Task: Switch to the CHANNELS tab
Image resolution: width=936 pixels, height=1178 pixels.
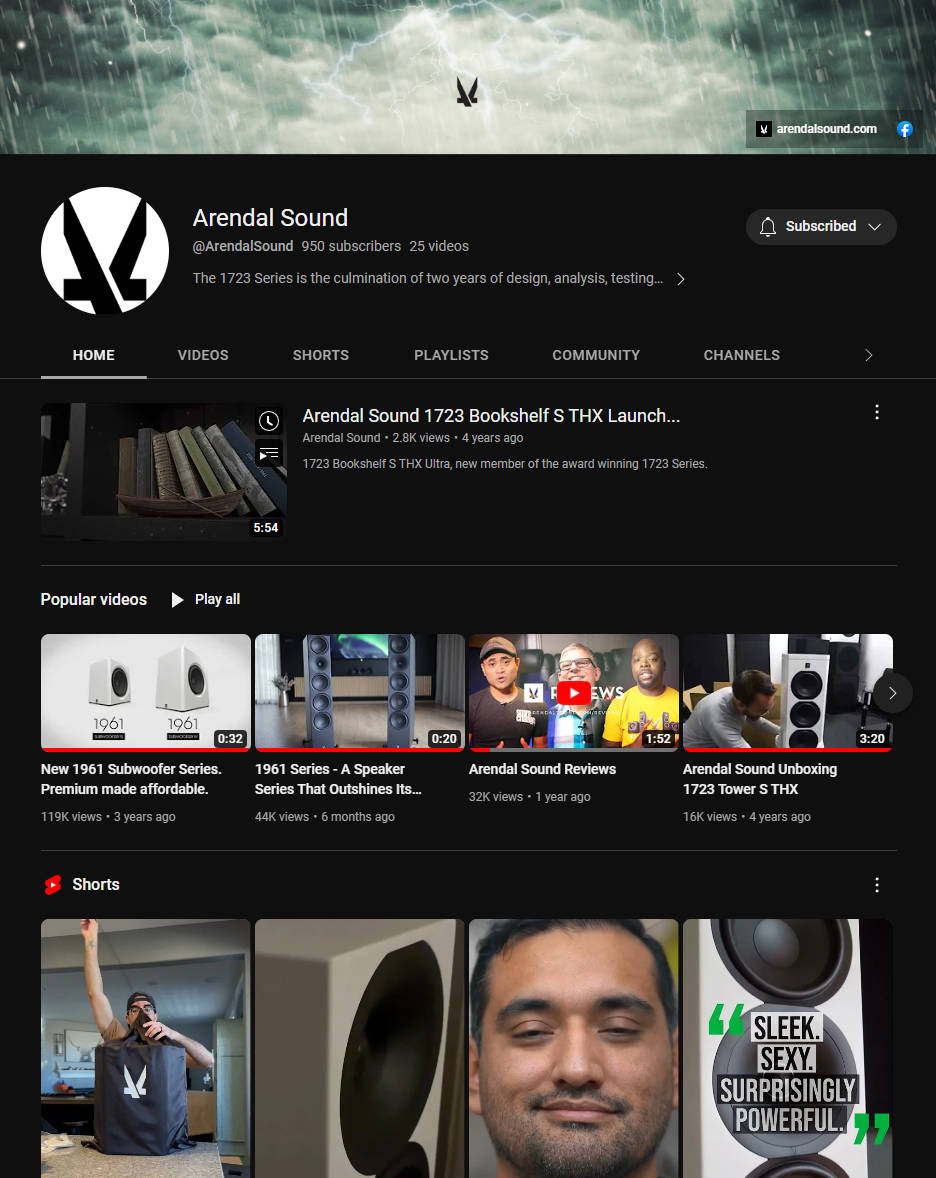Action: pyautogui.click(x=741, y=355)
